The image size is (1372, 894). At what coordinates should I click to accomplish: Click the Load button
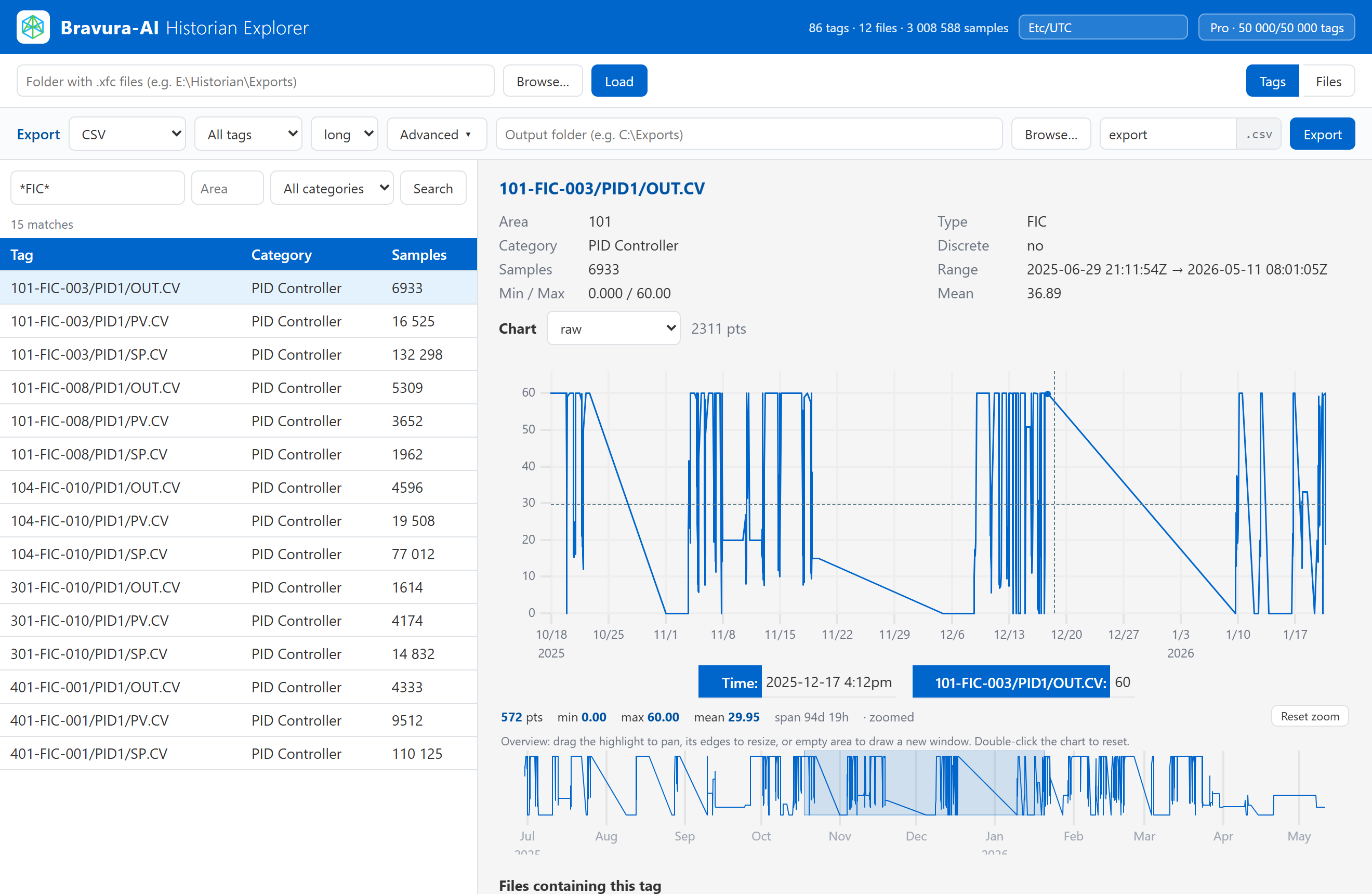[x=618, y=81]
